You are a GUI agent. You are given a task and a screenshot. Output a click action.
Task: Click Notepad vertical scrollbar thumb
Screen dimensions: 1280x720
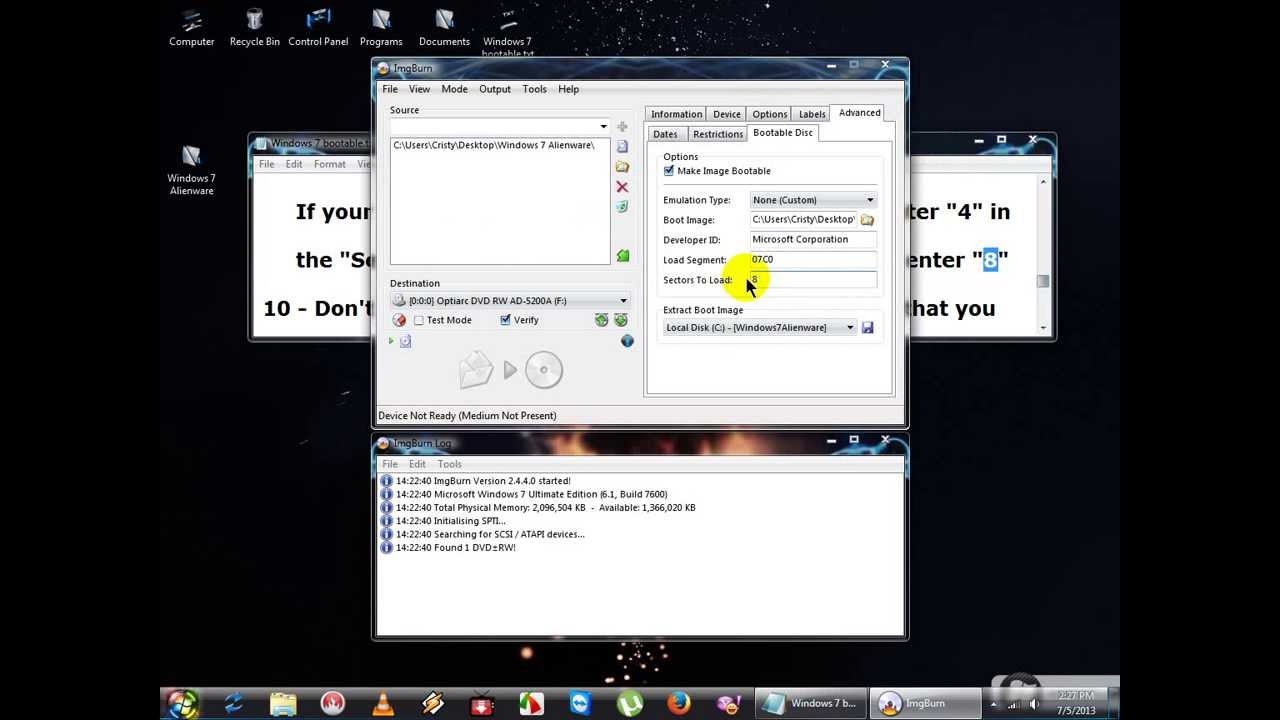[1043, 281]
